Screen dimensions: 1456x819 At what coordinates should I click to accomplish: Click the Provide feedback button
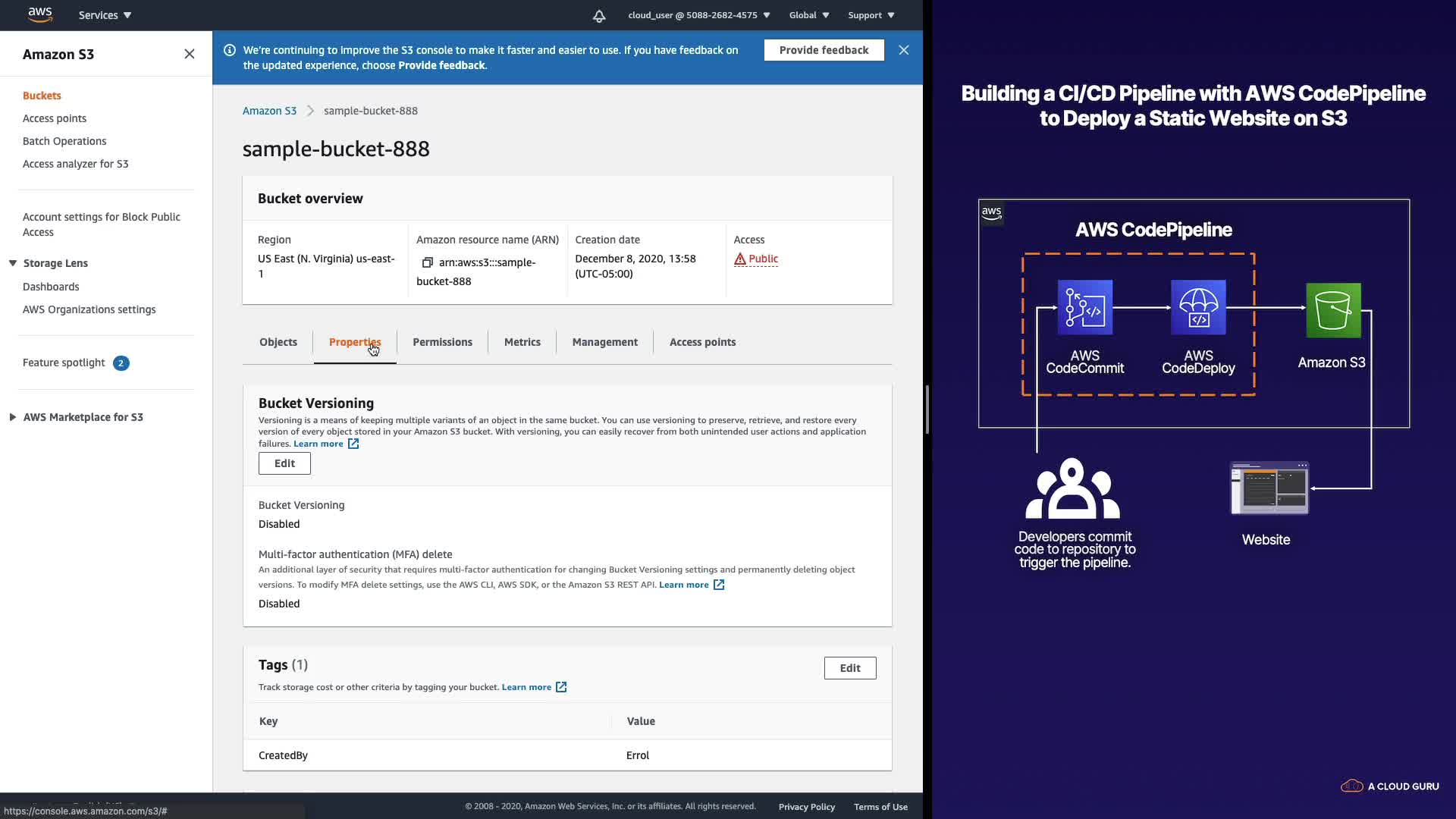(x=824, y=50)
